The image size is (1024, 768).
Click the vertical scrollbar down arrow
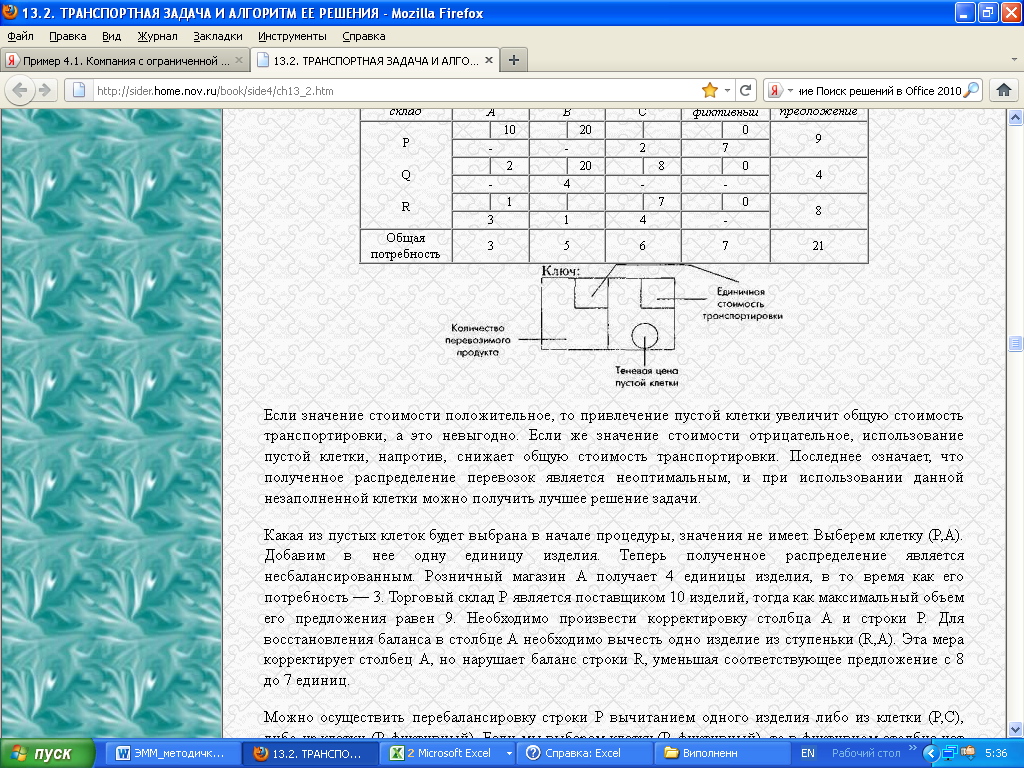(1016, 729)
